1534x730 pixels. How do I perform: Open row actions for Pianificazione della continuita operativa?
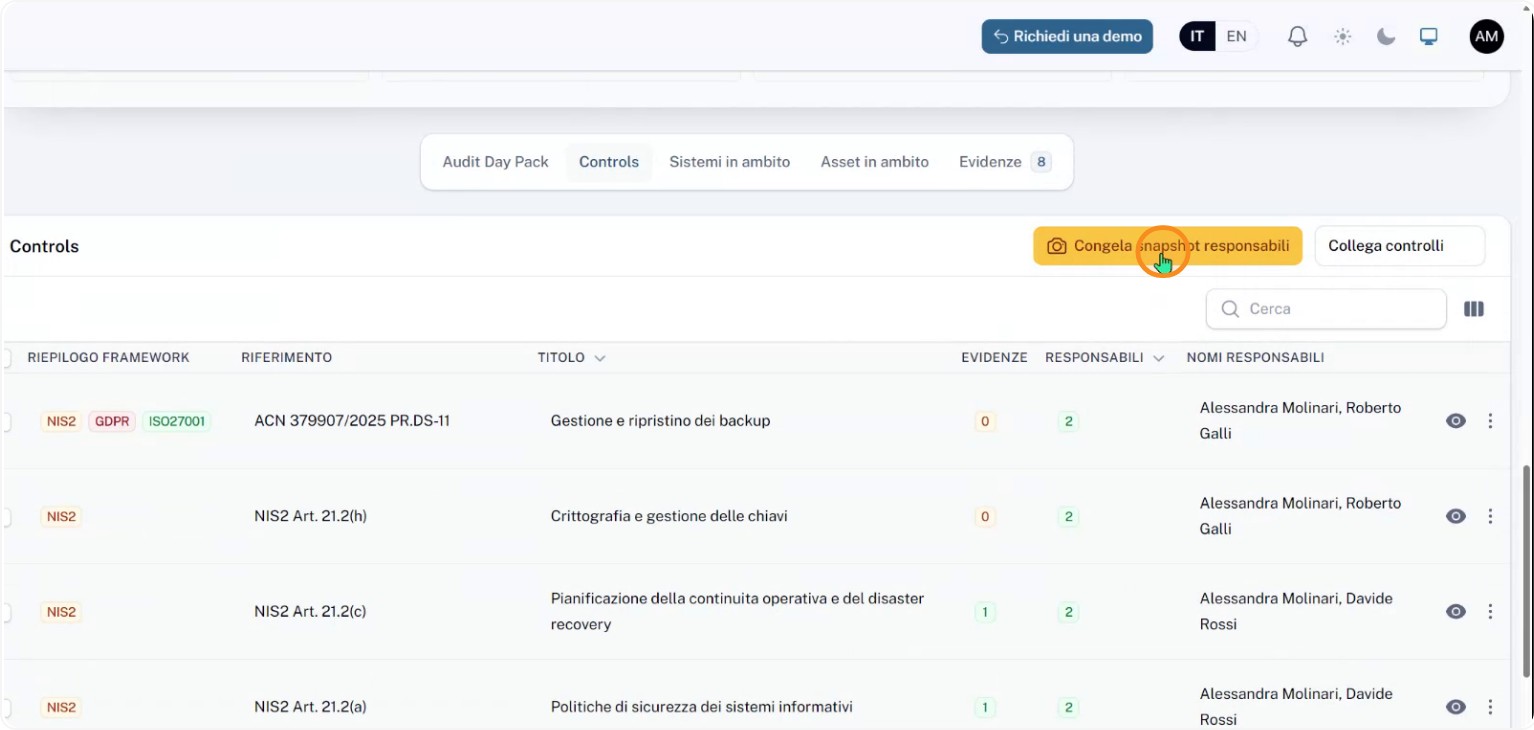(x=1490, y=611)
